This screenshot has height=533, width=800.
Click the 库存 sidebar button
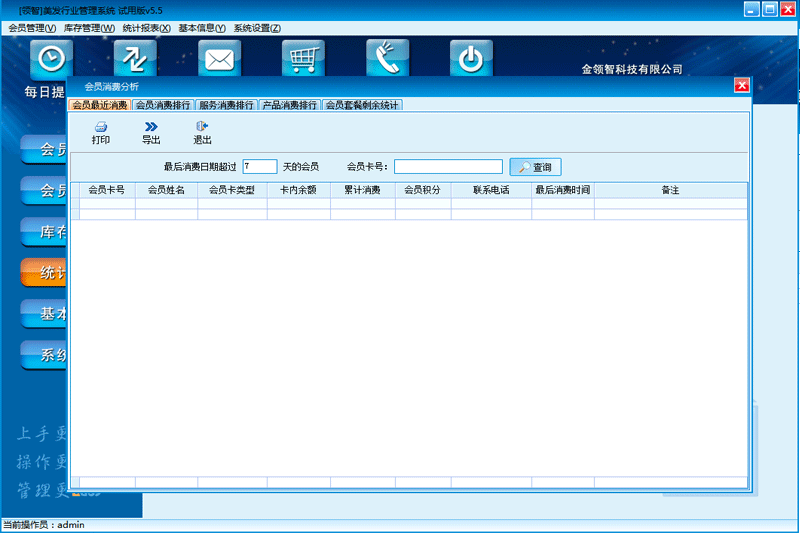point(44,232)
